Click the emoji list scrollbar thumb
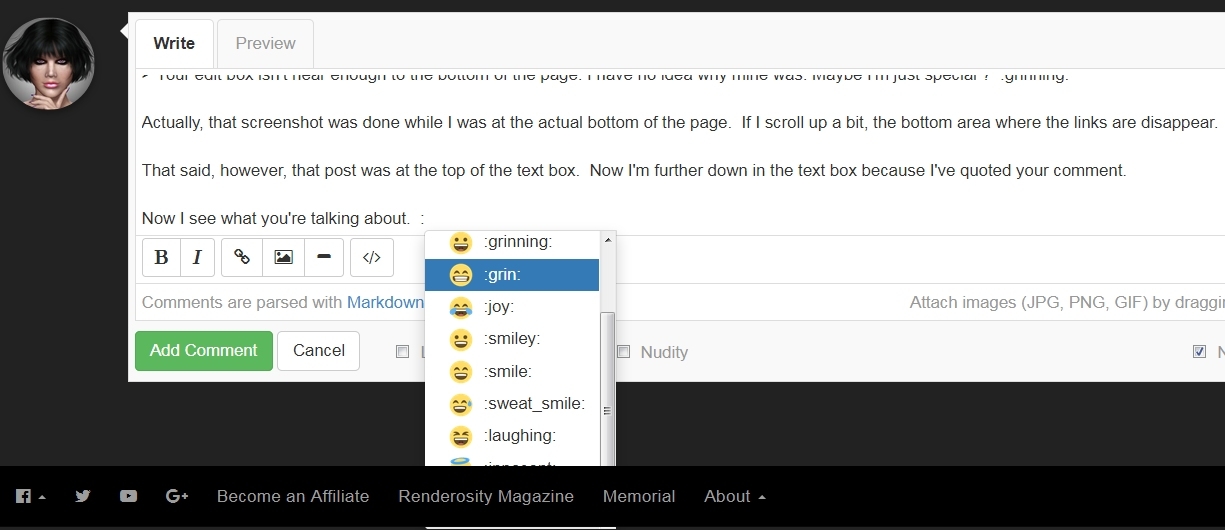 tap(607, 388)
